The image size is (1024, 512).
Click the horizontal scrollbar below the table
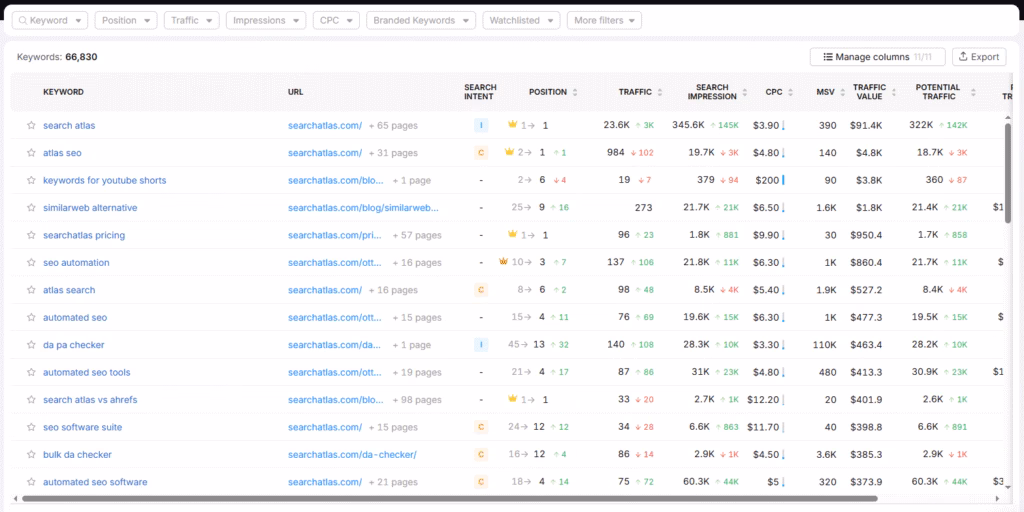[450, 498]
